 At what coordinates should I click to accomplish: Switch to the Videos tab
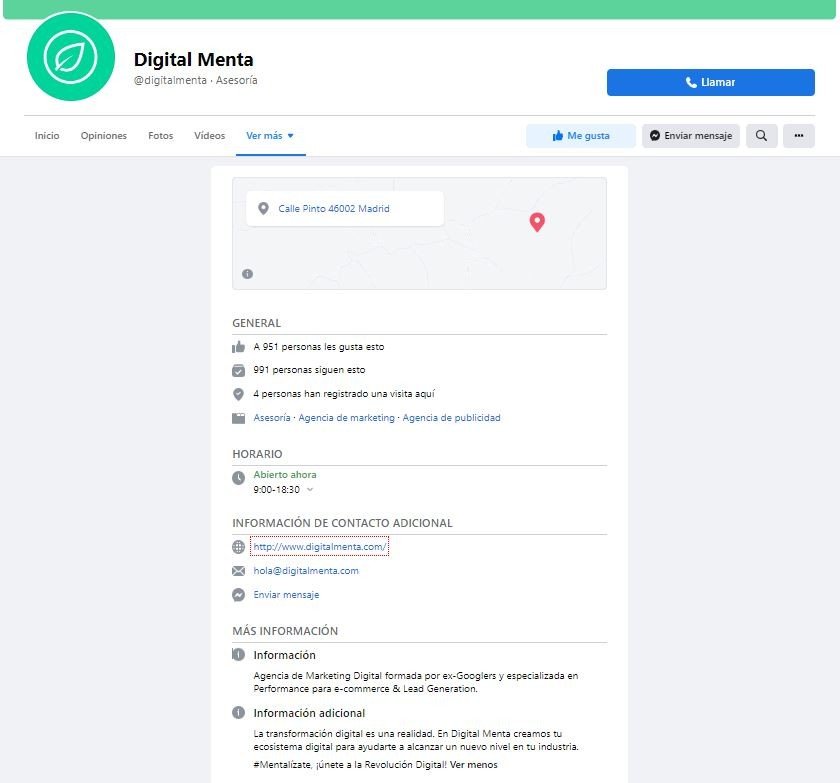(x=209, y=136)
